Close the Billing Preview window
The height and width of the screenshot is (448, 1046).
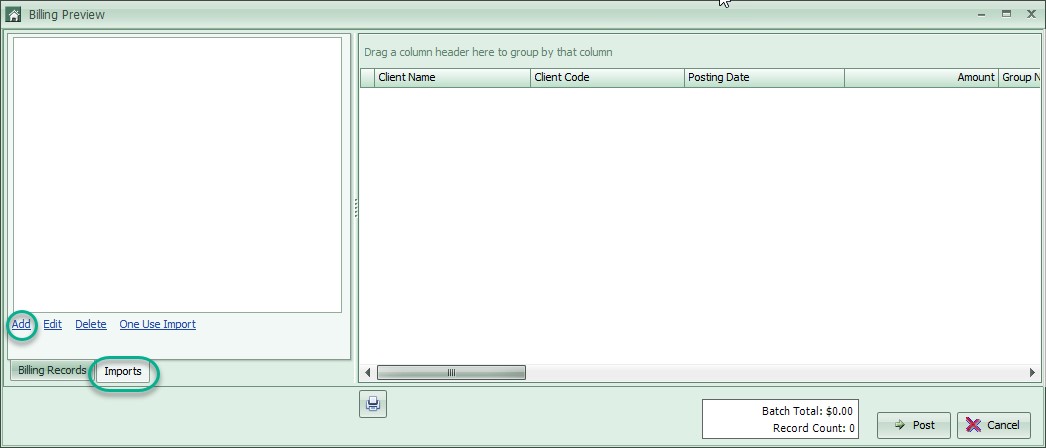pyautogui.click(x=1031, y=14)
